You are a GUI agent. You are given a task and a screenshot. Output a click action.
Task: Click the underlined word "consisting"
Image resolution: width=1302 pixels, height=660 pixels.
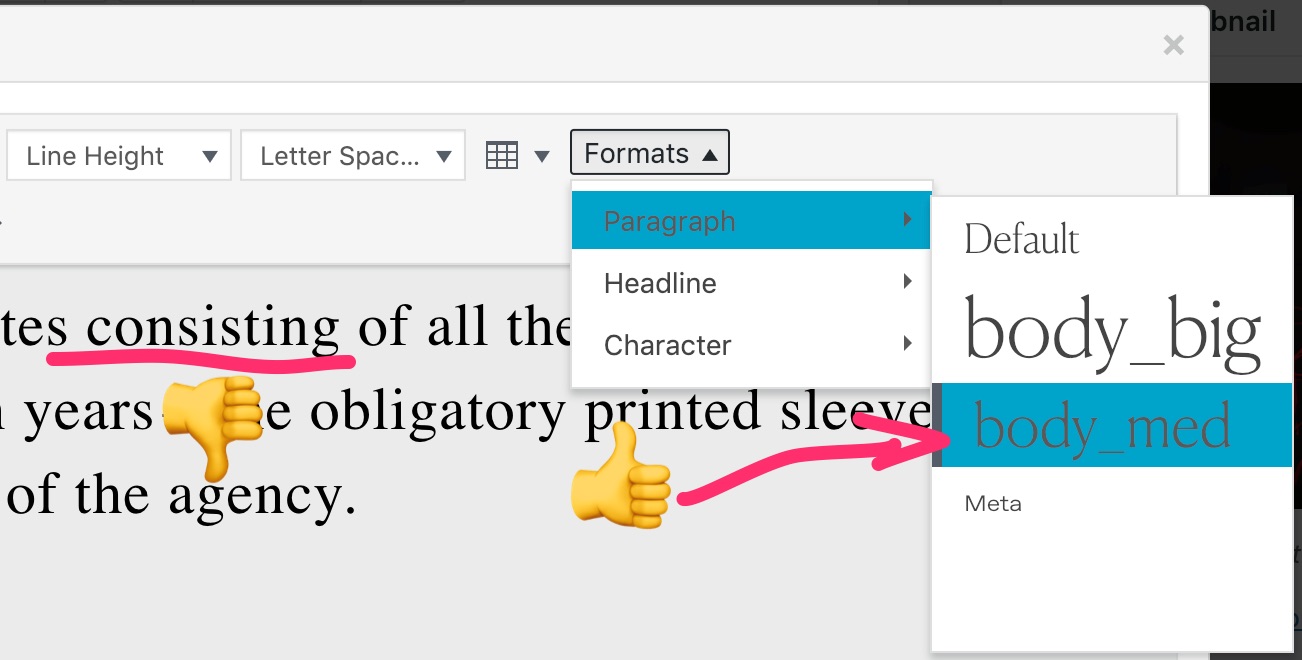pos(212,329)
